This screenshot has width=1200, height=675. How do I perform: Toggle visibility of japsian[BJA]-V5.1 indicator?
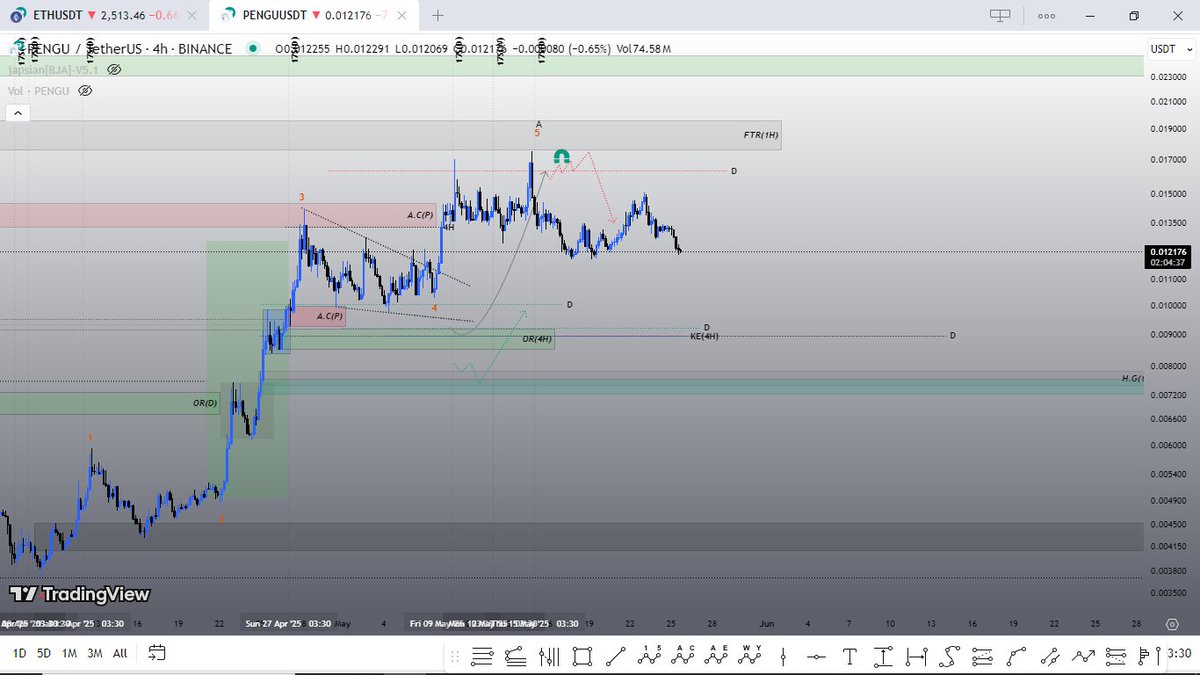tap(114, 70)
